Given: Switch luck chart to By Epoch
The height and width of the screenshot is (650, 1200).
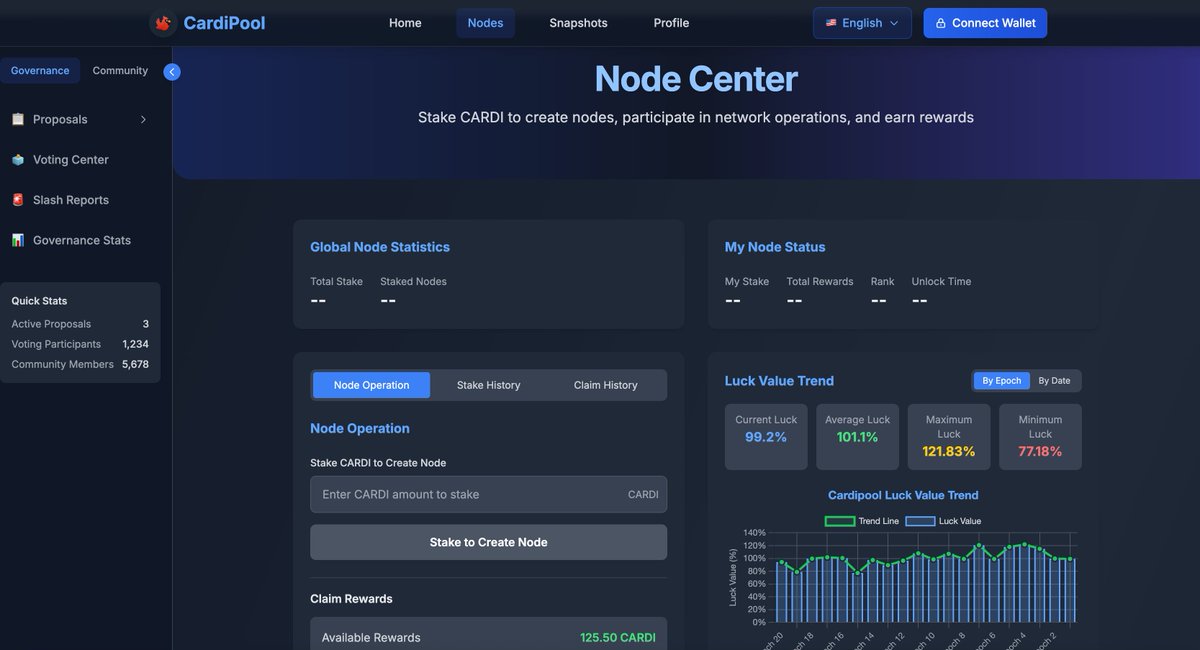Looking at the screenshot, I should (1001, 381).
